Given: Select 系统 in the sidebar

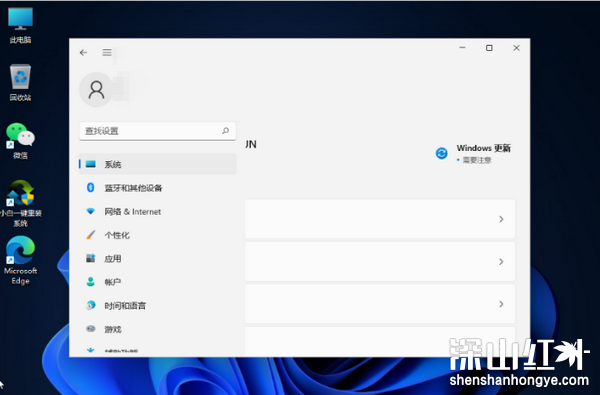Looking at the screenshot, I should click(158, 164).
